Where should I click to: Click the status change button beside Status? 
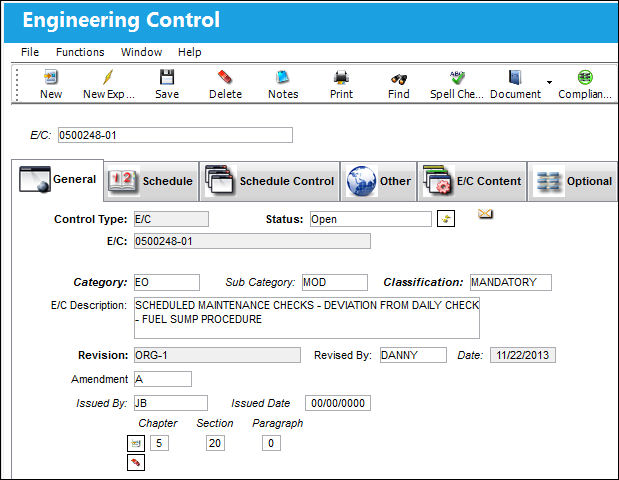(446, 219)
